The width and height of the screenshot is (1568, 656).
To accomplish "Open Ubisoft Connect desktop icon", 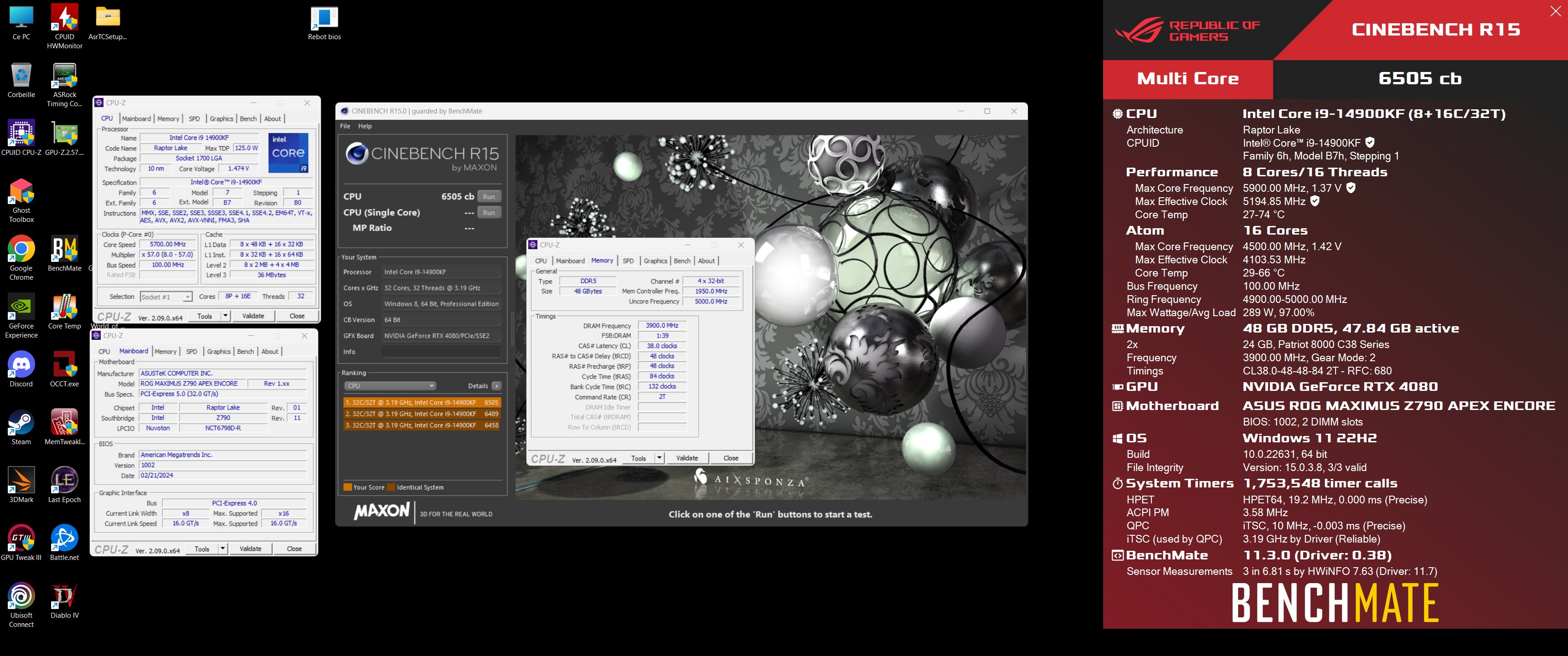I will [x=21, y=604].
